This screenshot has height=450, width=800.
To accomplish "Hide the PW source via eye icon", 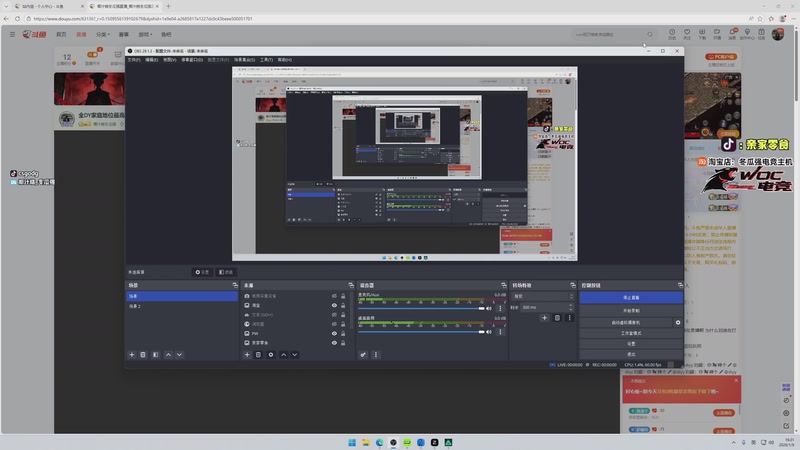I will [334, 333].
